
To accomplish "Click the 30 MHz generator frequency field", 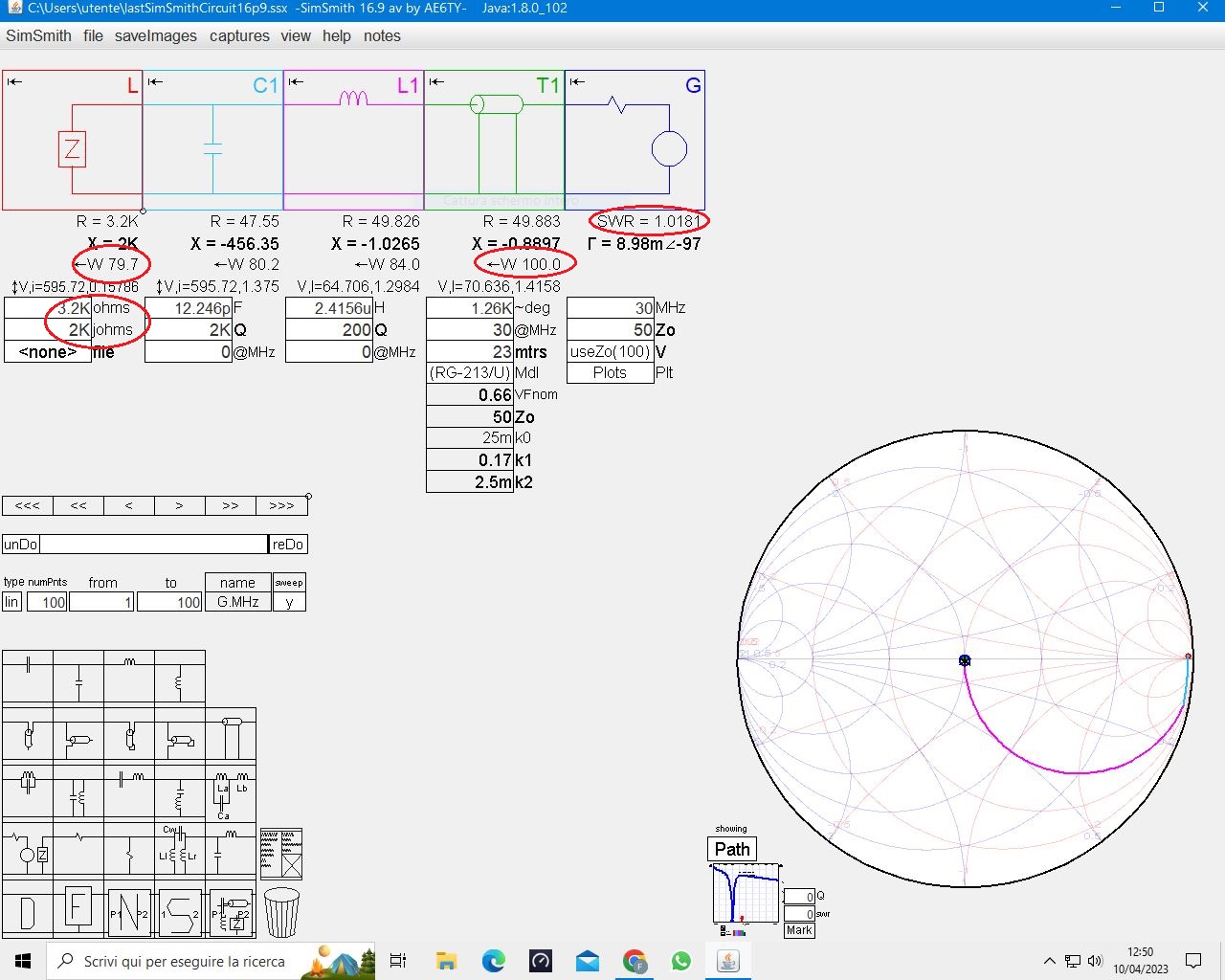I will click(610, 308).
